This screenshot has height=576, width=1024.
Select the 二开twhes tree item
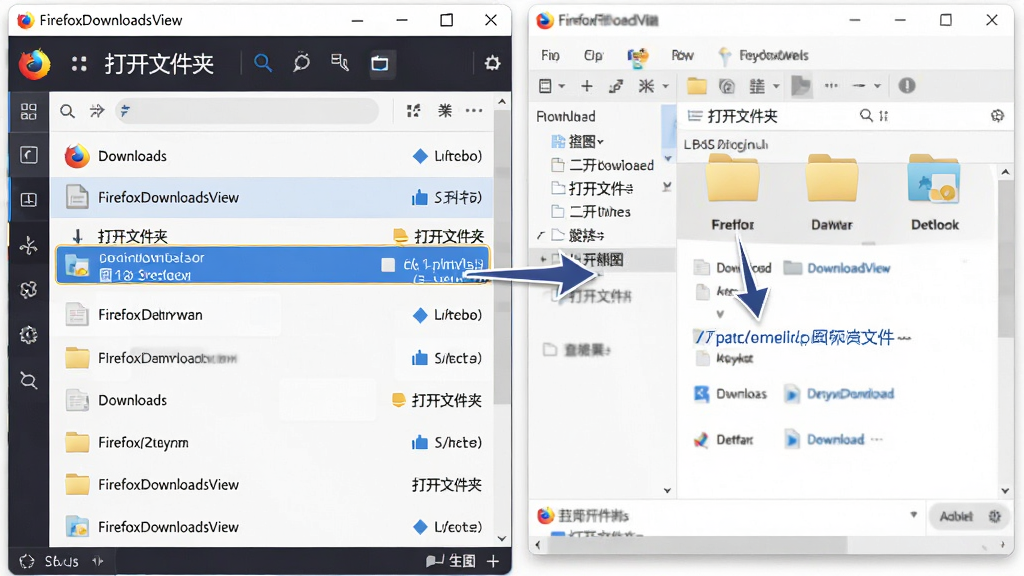(x=592, y=212)
